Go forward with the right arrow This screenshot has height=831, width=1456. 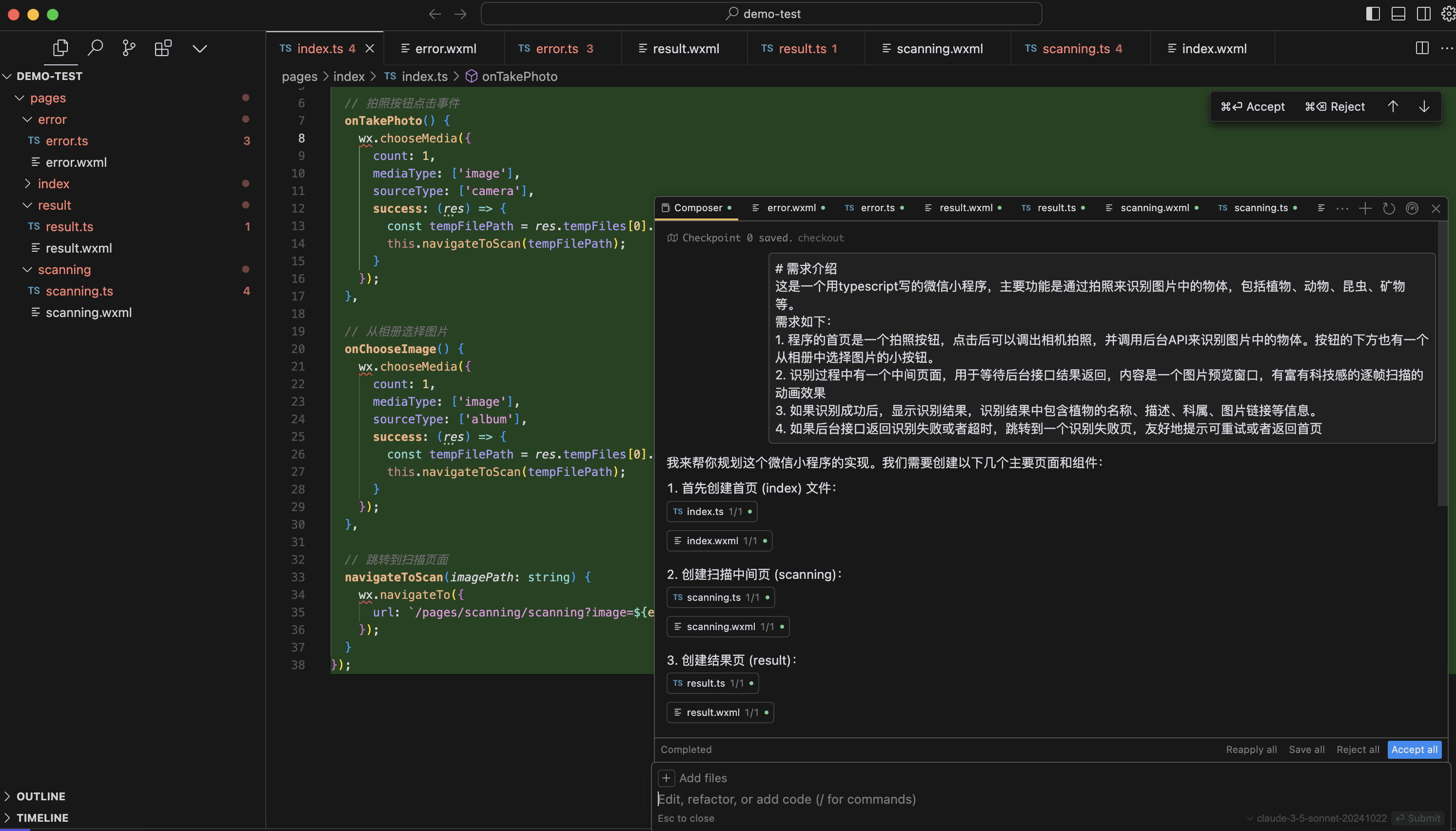pos(460,14)
